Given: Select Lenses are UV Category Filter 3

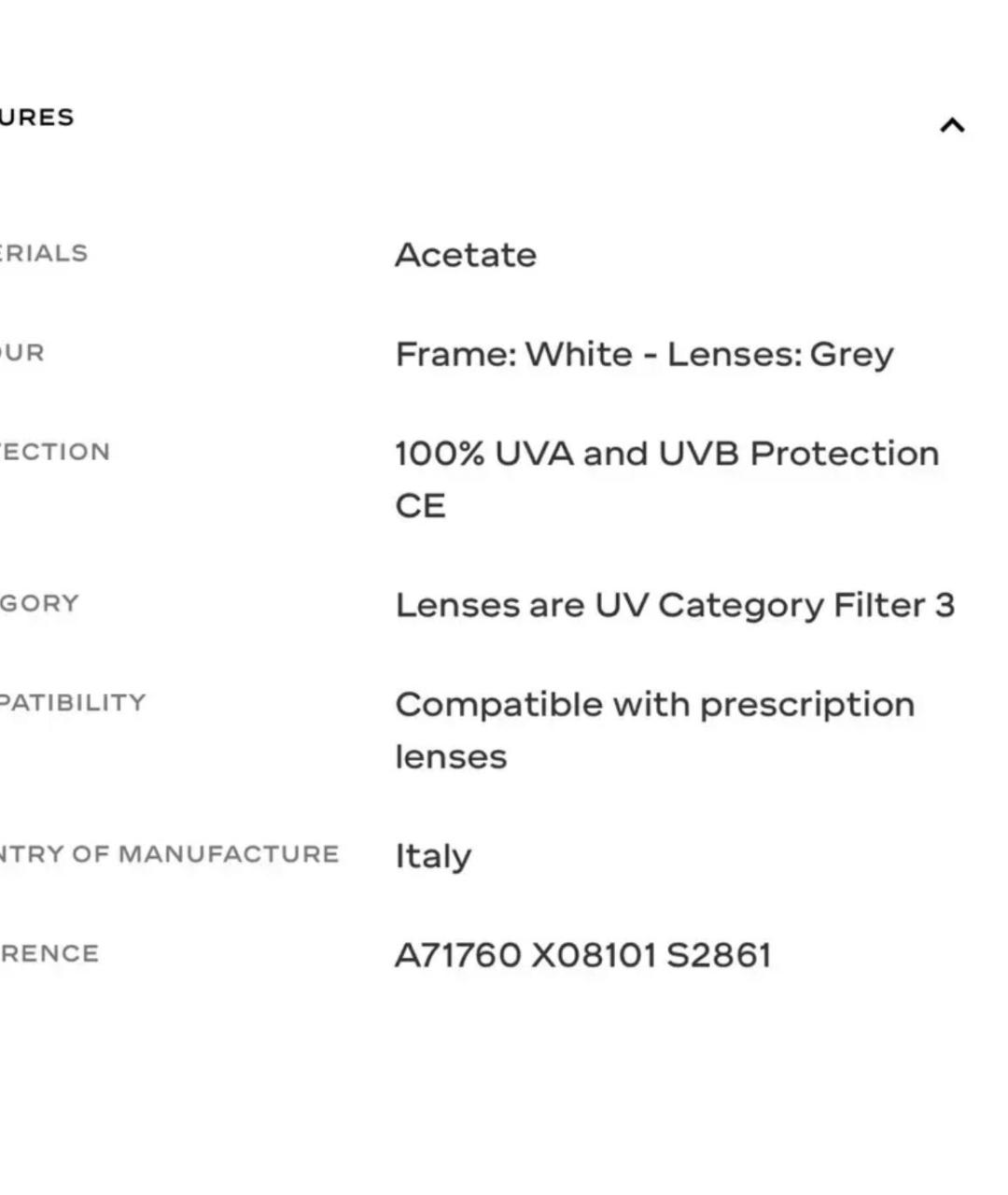Looking at the screenshot, I should [x=675, y=605].
